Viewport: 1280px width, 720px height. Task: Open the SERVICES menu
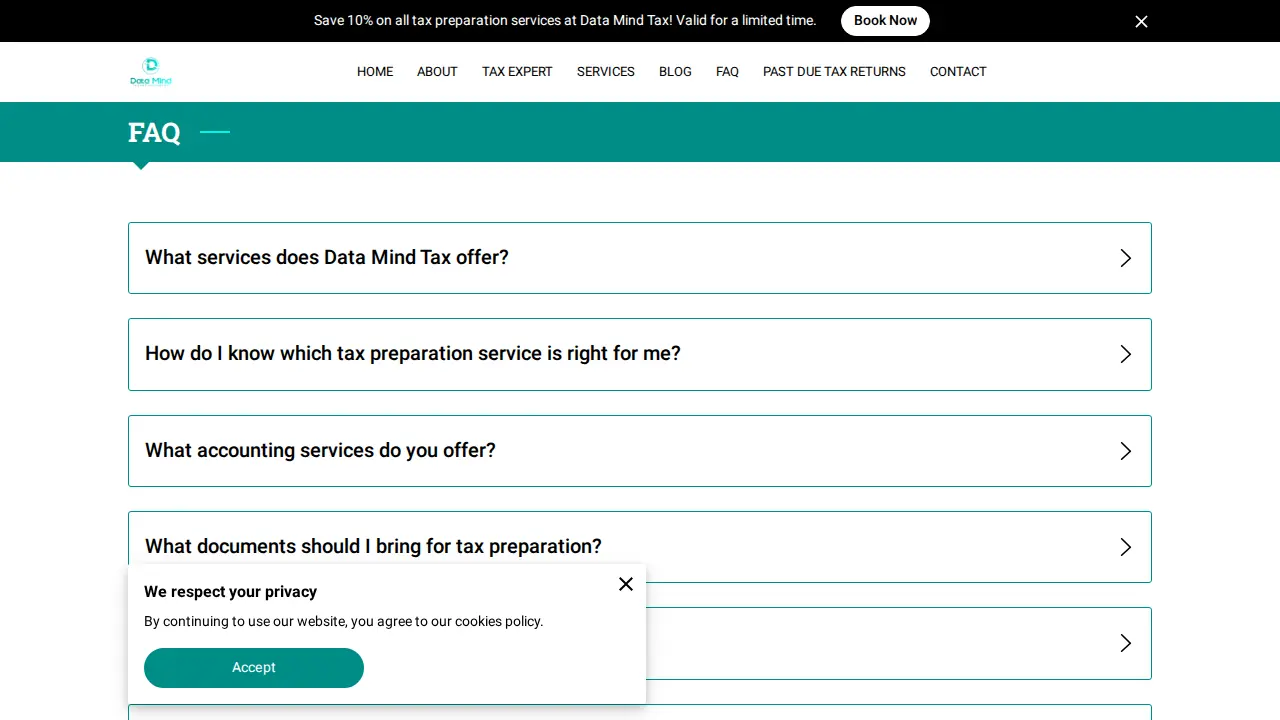click(606, 72)
